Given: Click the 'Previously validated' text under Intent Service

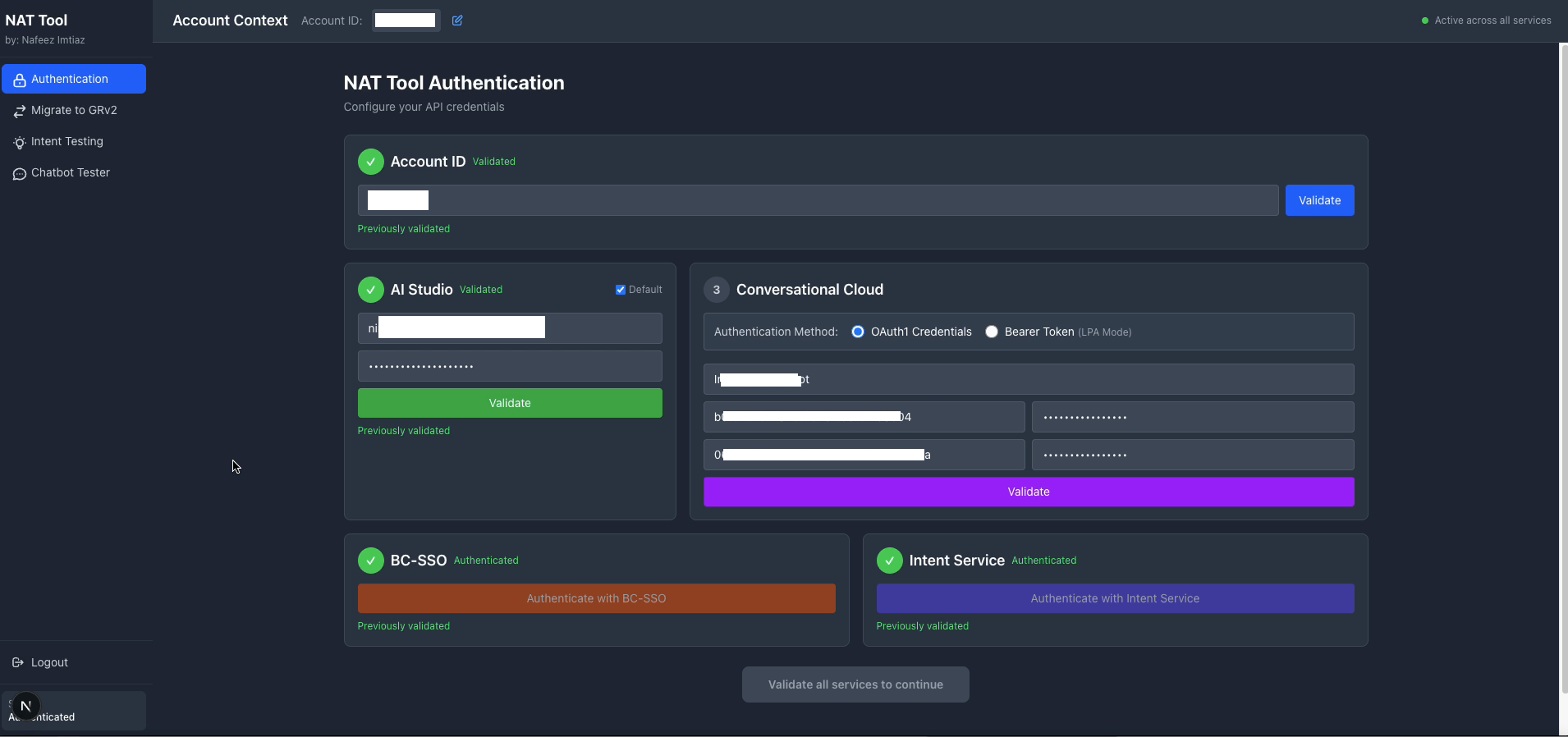Looking at the screenshot, I should (x=923, y=626).
